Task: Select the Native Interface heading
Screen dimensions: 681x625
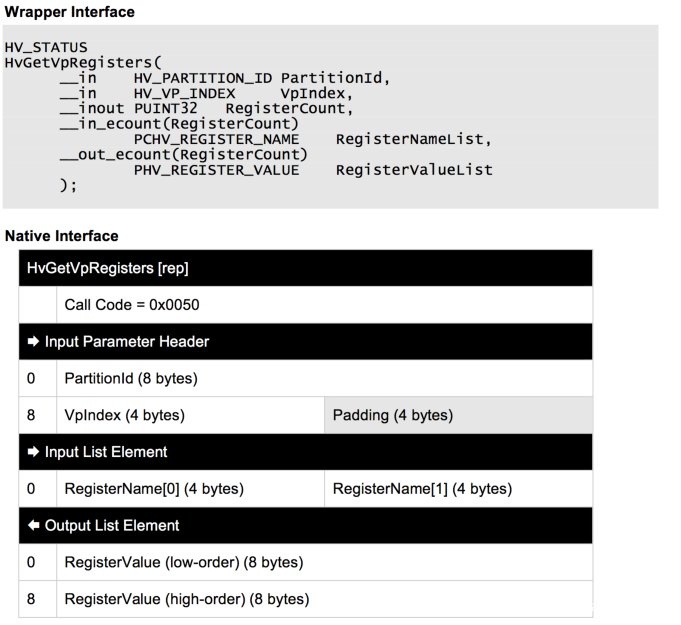Action: tap(62, 236)
